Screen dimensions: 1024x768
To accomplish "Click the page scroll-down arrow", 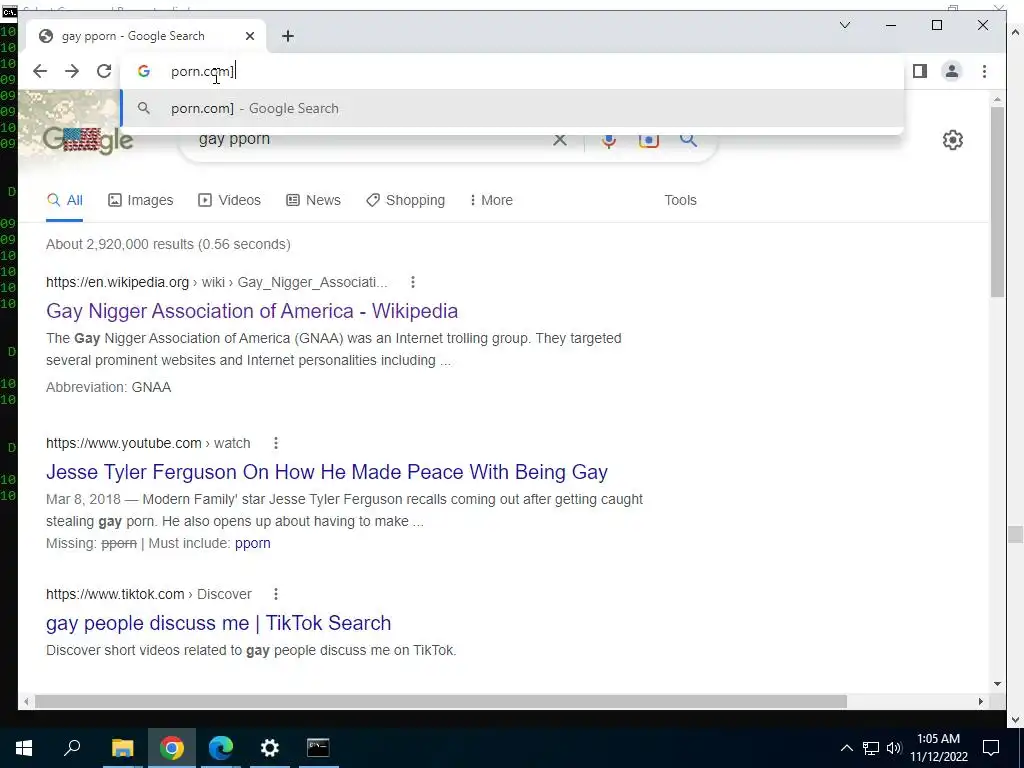I will [x=997, y=684].
